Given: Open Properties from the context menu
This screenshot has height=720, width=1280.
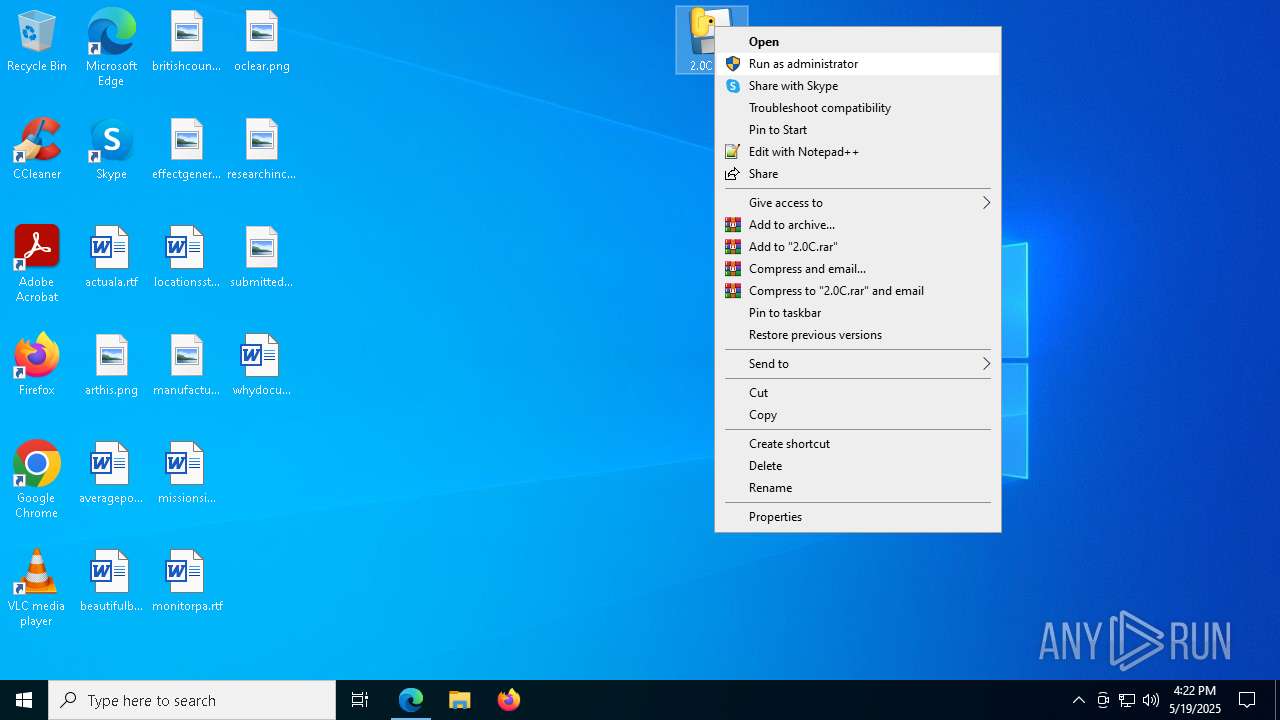Looking at the screenshot, I should click(858, 517).
